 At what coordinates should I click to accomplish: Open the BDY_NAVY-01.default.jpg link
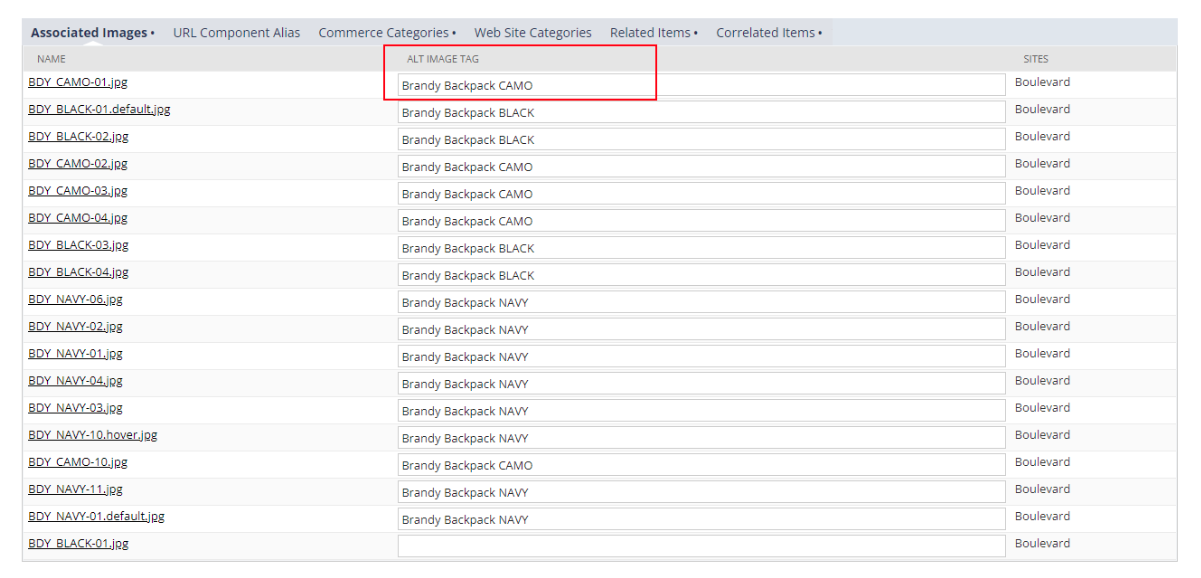96,516
